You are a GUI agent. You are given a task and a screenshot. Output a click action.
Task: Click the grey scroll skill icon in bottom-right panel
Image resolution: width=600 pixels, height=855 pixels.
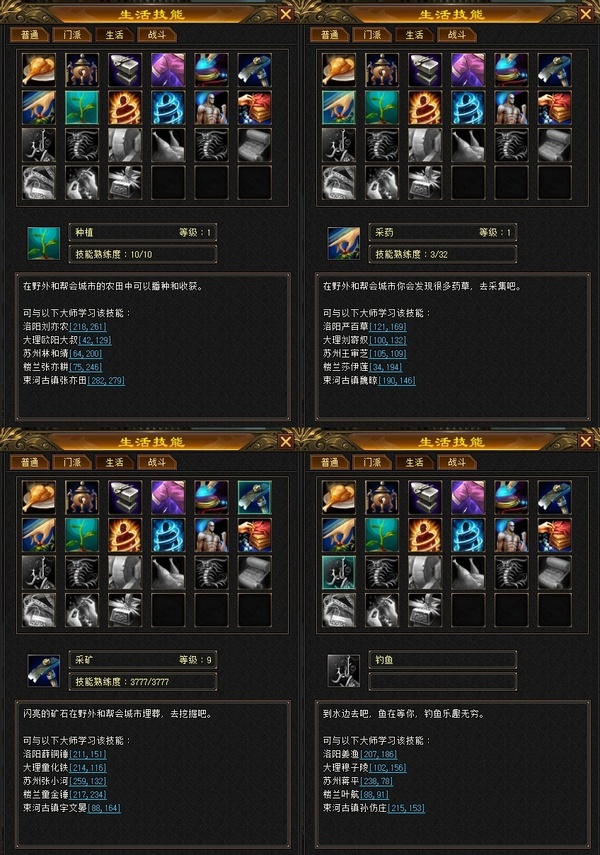click(x=554, y=573)
